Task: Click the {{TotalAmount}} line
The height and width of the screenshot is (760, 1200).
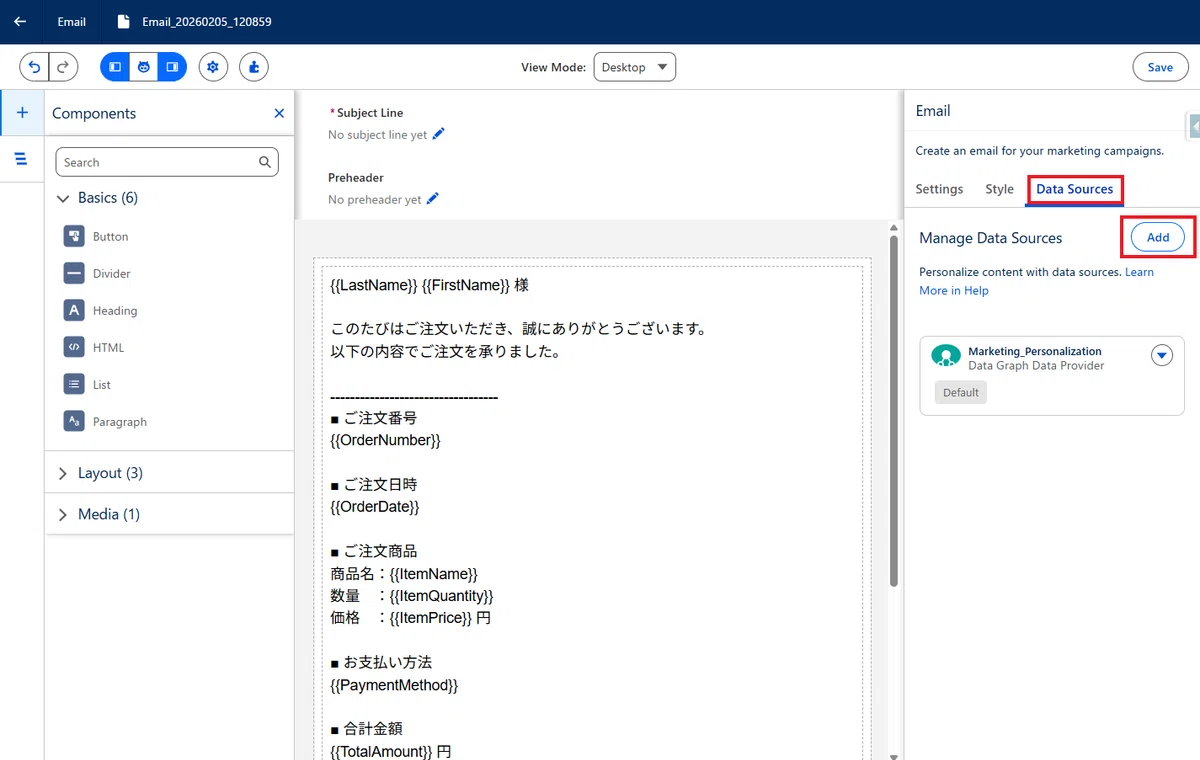Action: point(391,751)
